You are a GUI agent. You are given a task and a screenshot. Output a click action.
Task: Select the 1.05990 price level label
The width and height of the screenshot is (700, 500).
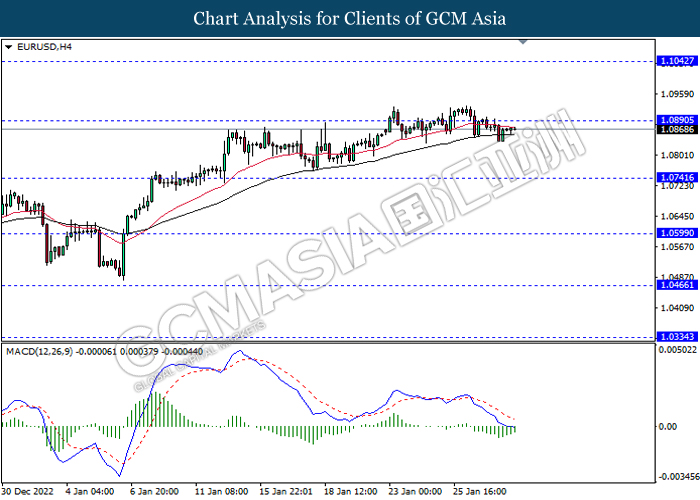pos(677,233)
